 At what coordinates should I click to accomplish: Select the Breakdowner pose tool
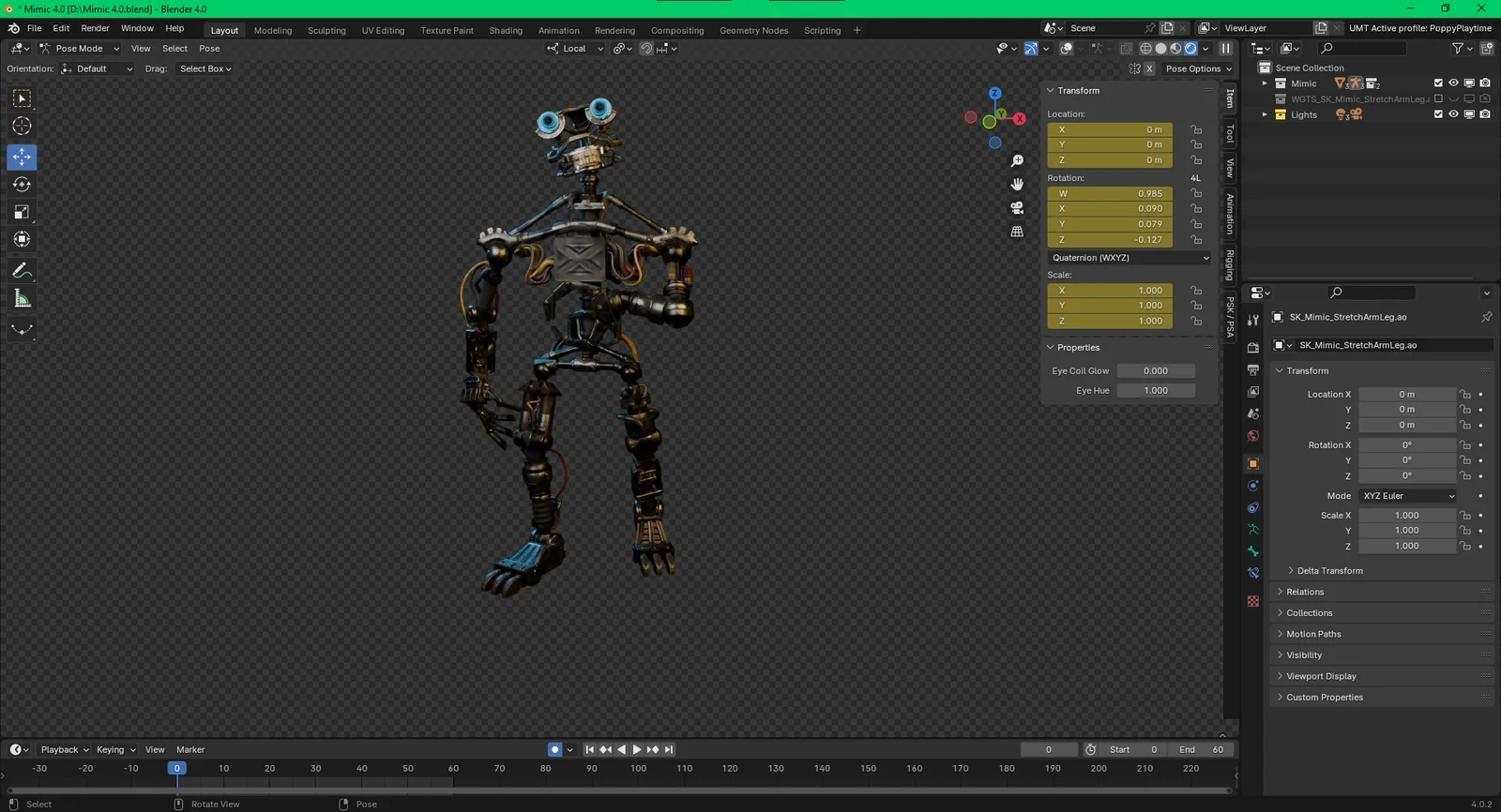pos(22,330)
